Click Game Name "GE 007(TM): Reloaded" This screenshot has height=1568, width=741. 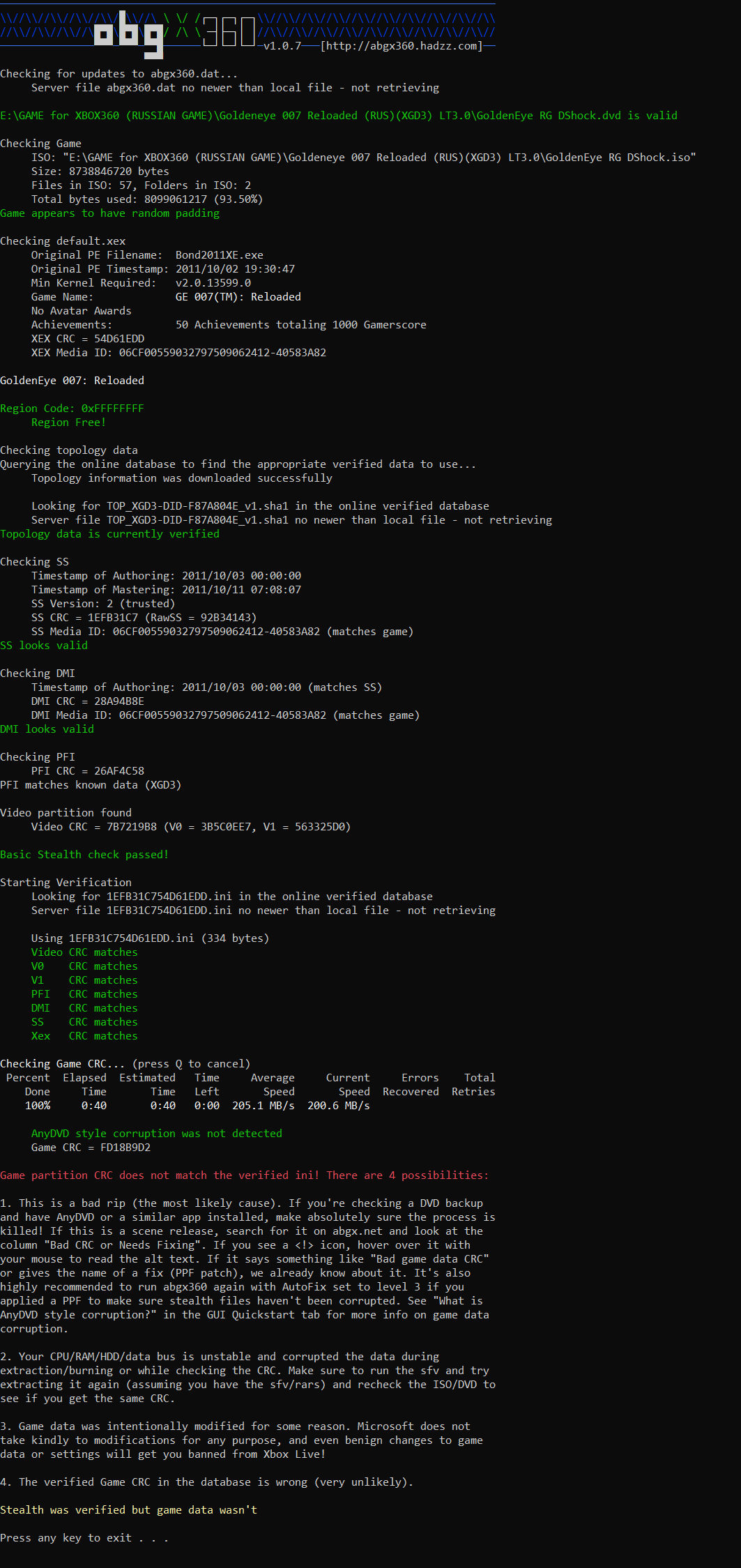pos(166,297)
